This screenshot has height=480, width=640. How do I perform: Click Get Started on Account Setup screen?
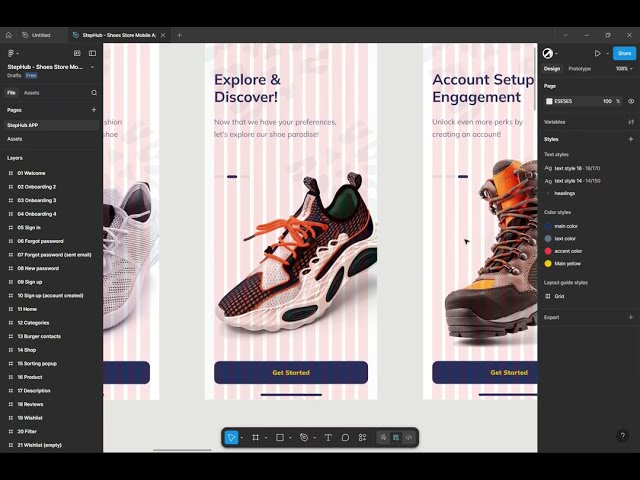485,372
